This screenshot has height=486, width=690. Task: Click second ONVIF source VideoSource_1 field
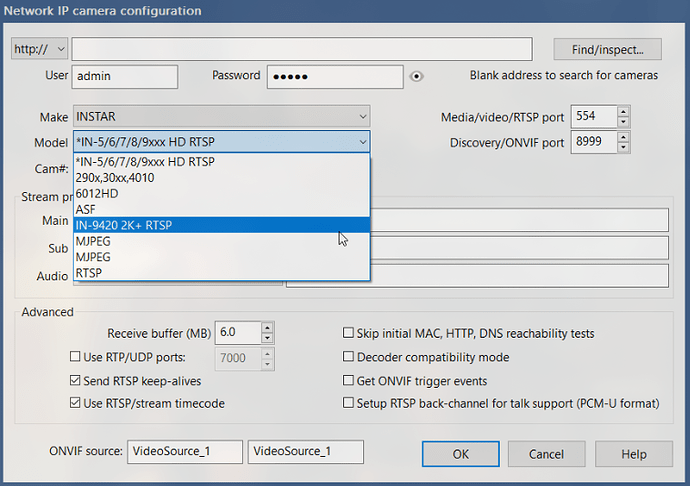pyautogui.click(x=305, y=452)
